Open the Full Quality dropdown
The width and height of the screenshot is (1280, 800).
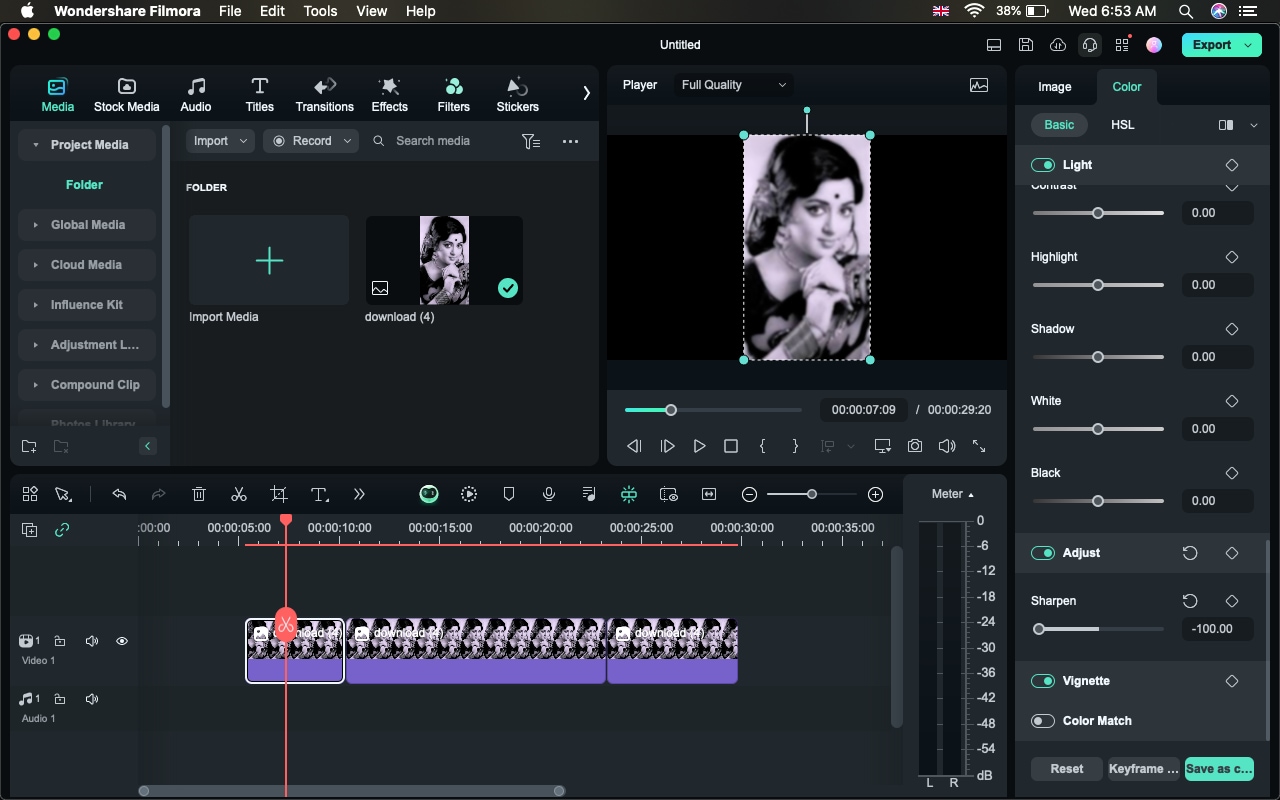(735, 85)
